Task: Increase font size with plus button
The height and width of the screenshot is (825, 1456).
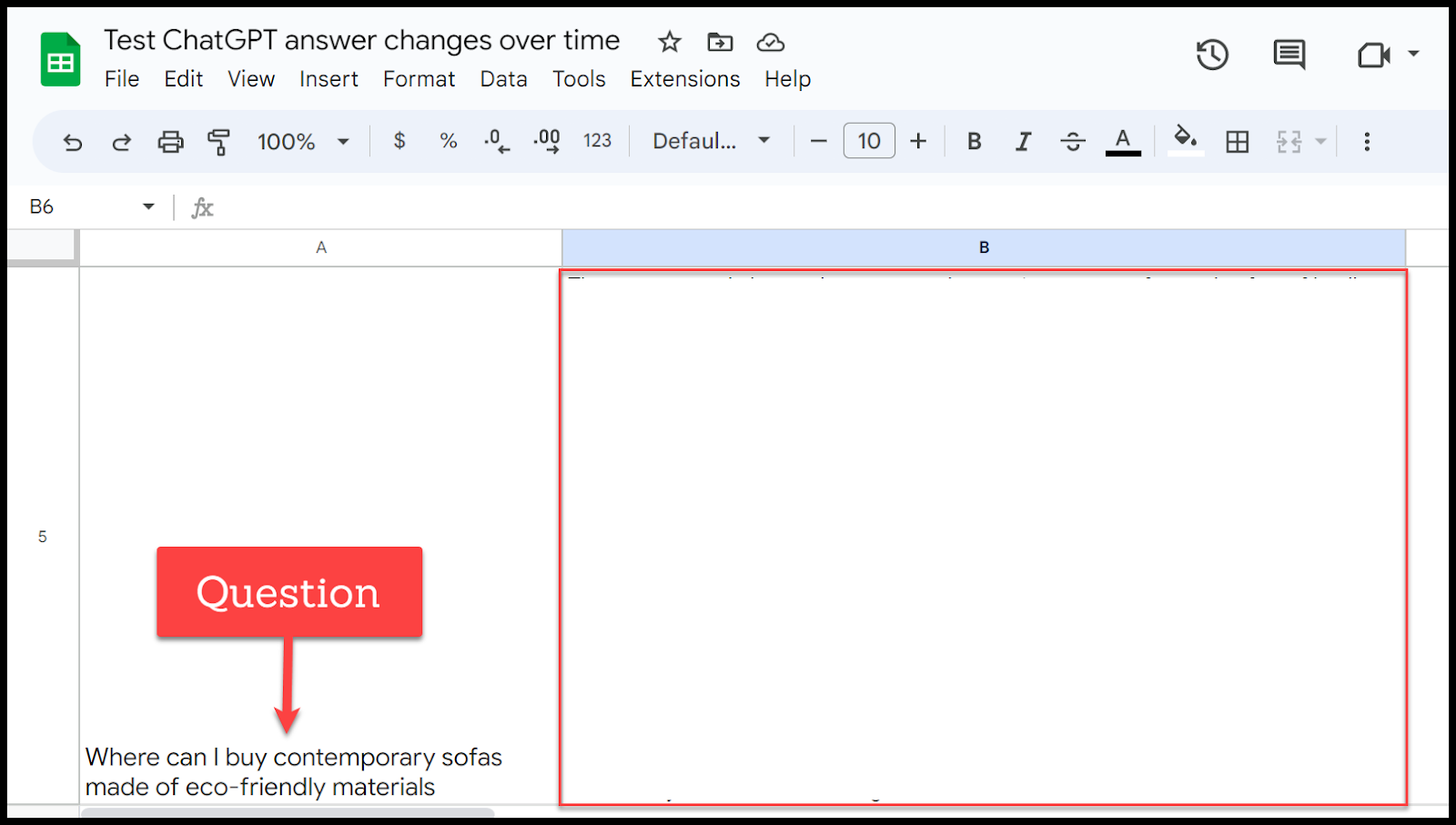Action: click(918, 141)
